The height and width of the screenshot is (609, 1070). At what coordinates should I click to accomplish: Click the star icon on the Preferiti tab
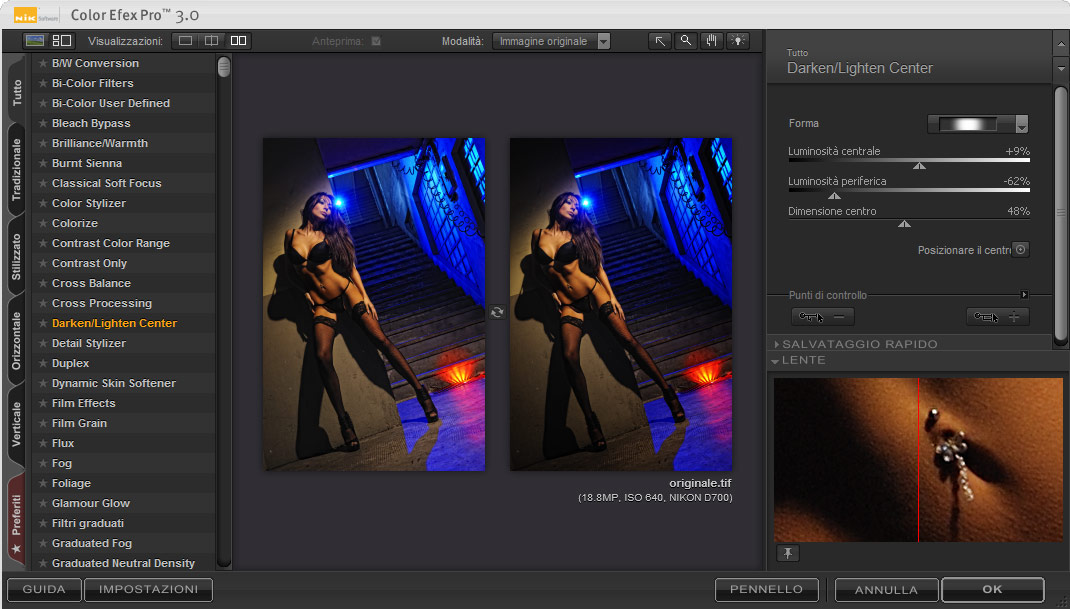(16, 548)
